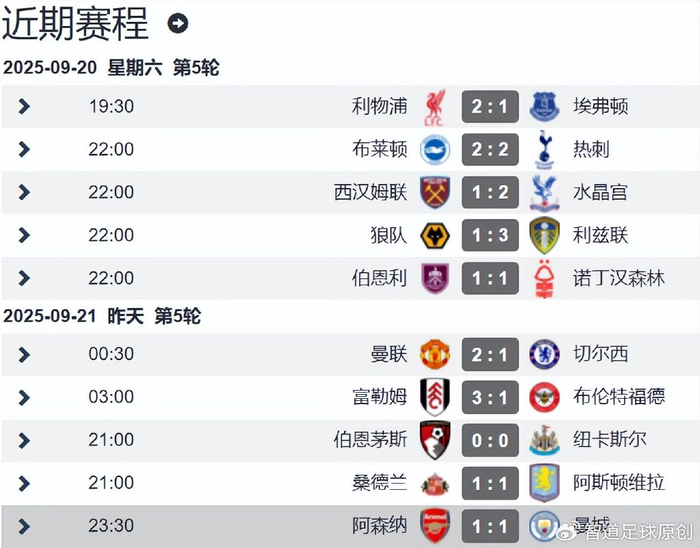700x548 pixels.
Task: Click the Arsenal club crest
Action: tap(435, 526)
